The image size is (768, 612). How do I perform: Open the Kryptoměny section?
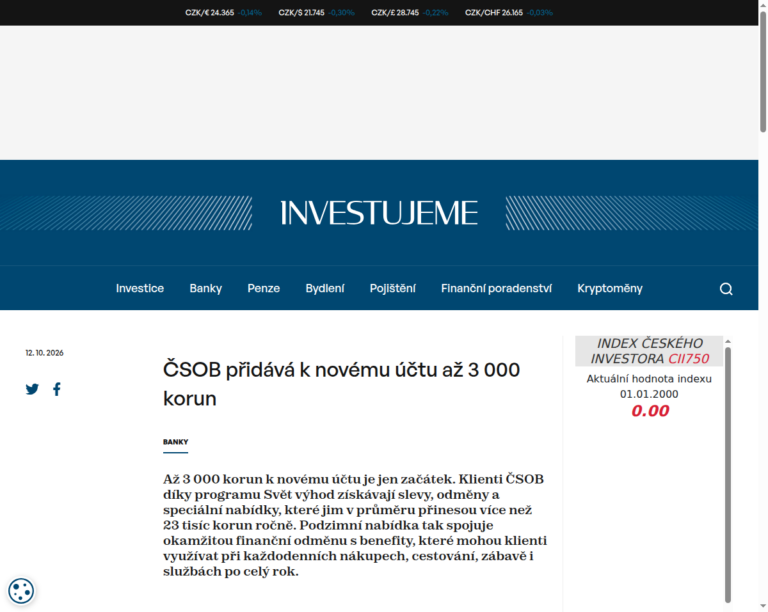[610, 288]
